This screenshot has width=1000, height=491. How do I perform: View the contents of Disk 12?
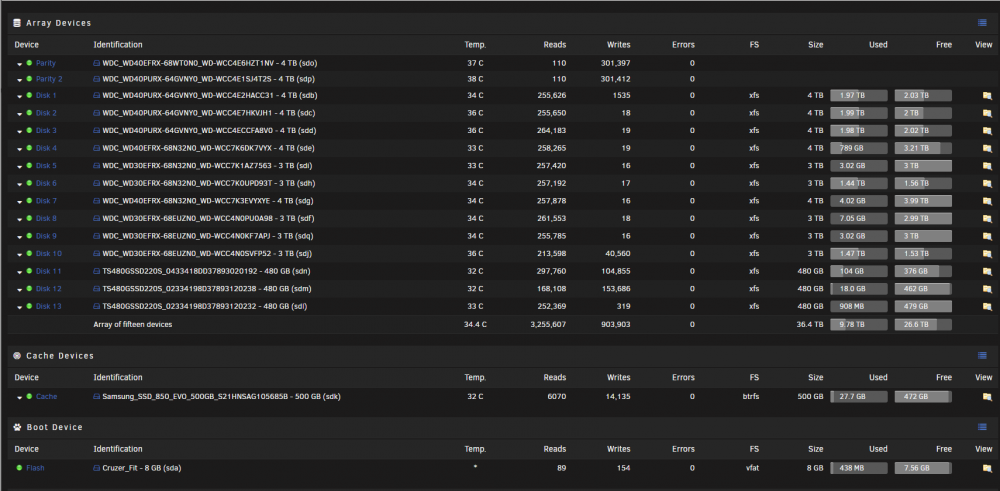tap(987, 289)
